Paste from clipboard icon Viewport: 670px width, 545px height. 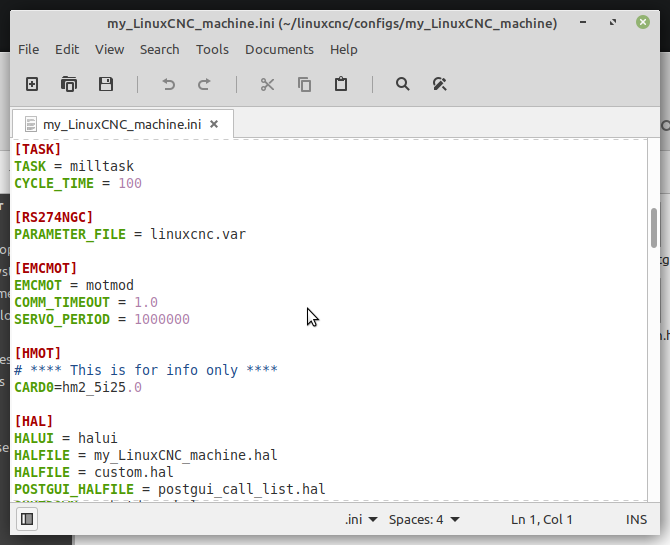341,84
